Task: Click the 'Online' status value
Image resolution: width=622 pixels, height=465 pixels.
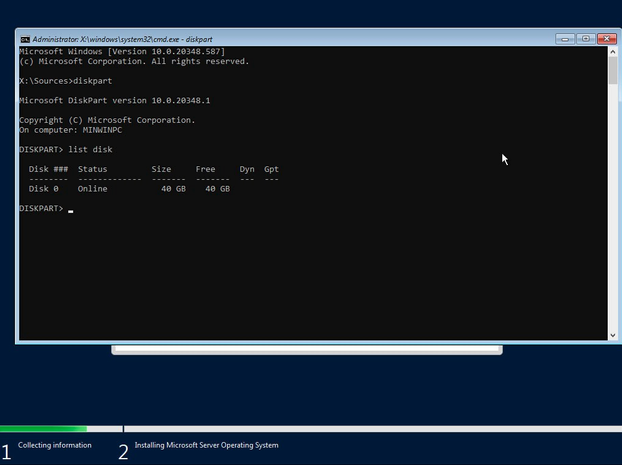Action: (x=92, y=189)
